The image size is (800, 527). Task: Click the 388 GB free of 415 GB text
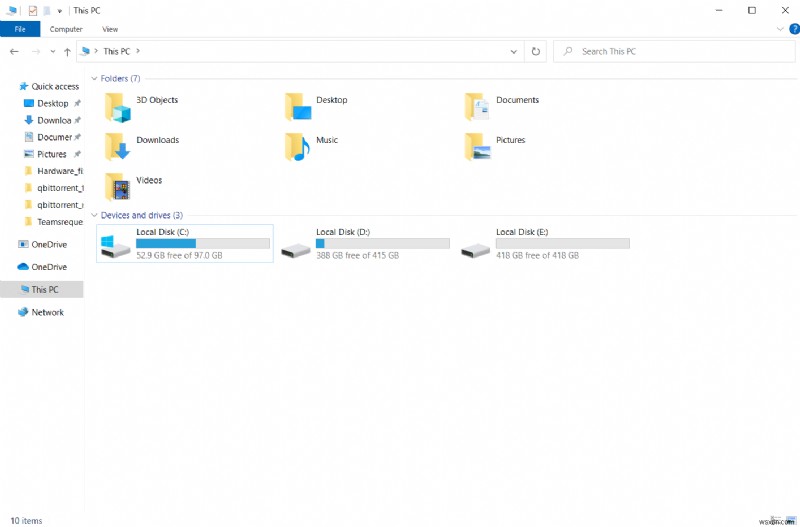(357, 255)
